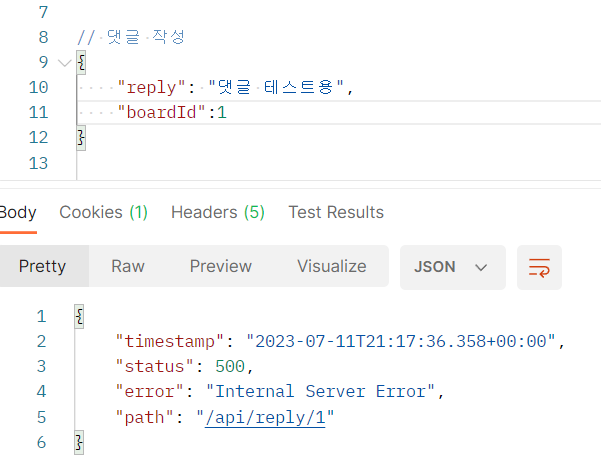Open the Headers (5) tab
This screenshot has width=601, height=458.
coord(218,212)
